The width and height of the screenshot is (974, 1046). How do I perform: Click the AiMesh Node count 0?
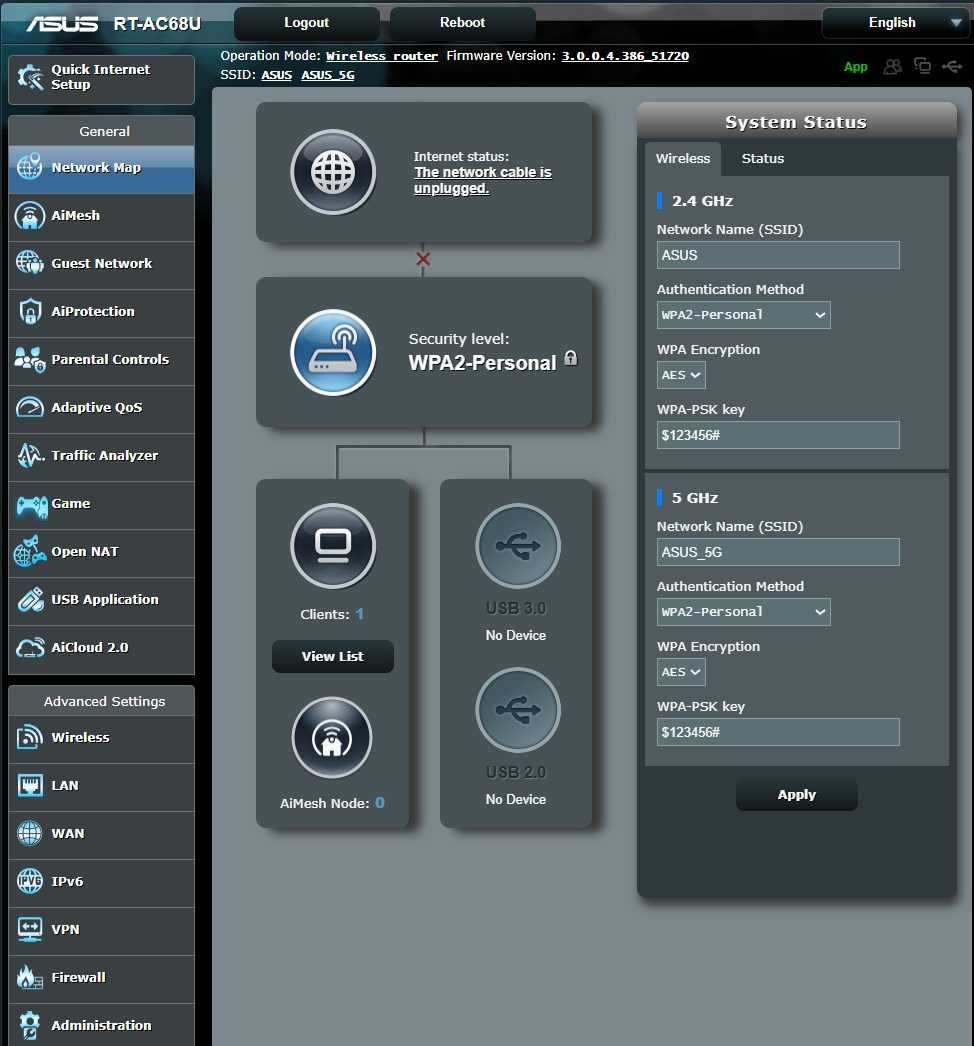380,803
